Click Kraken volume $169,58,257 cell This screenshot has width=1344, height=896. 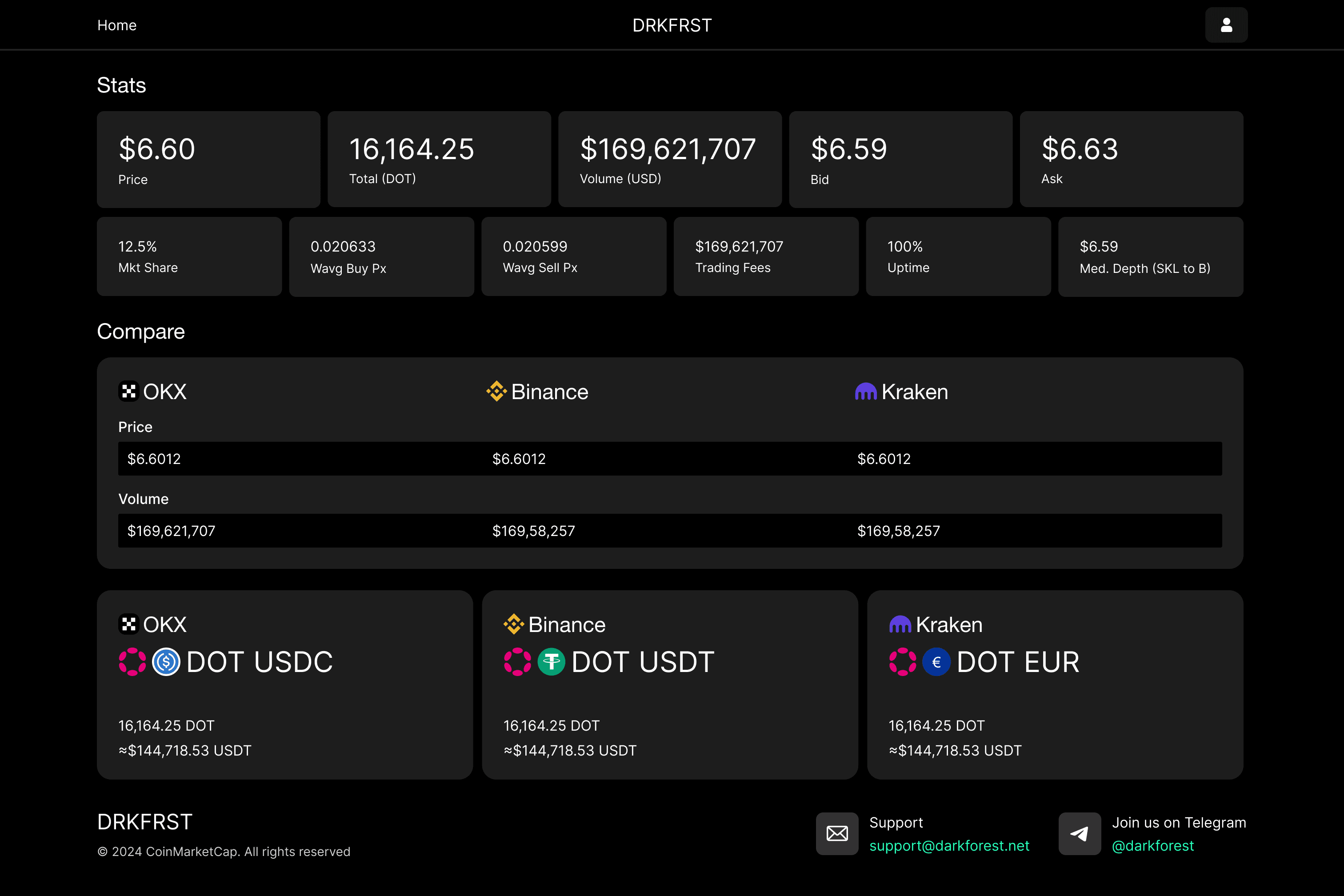coord(898,531)
